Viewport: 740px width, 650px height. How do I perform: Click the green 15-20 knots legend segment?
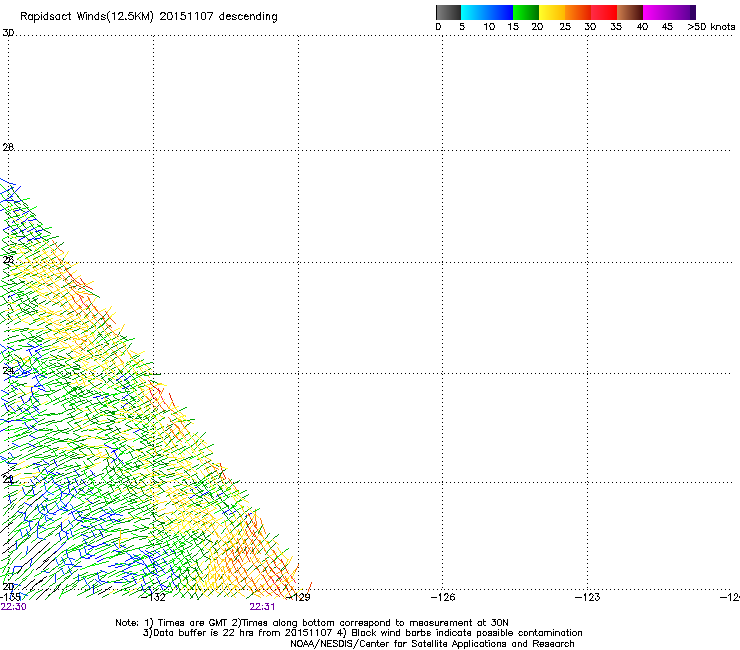click(526, 12)
